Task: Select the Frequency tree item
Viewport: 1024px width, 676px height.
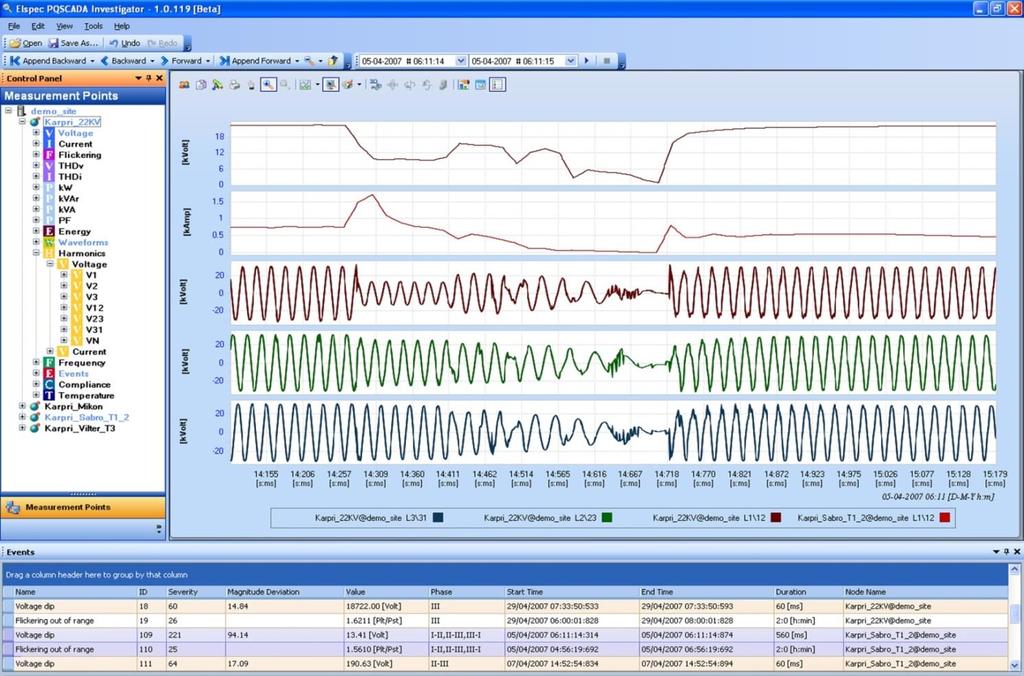Action: (82, 362)
